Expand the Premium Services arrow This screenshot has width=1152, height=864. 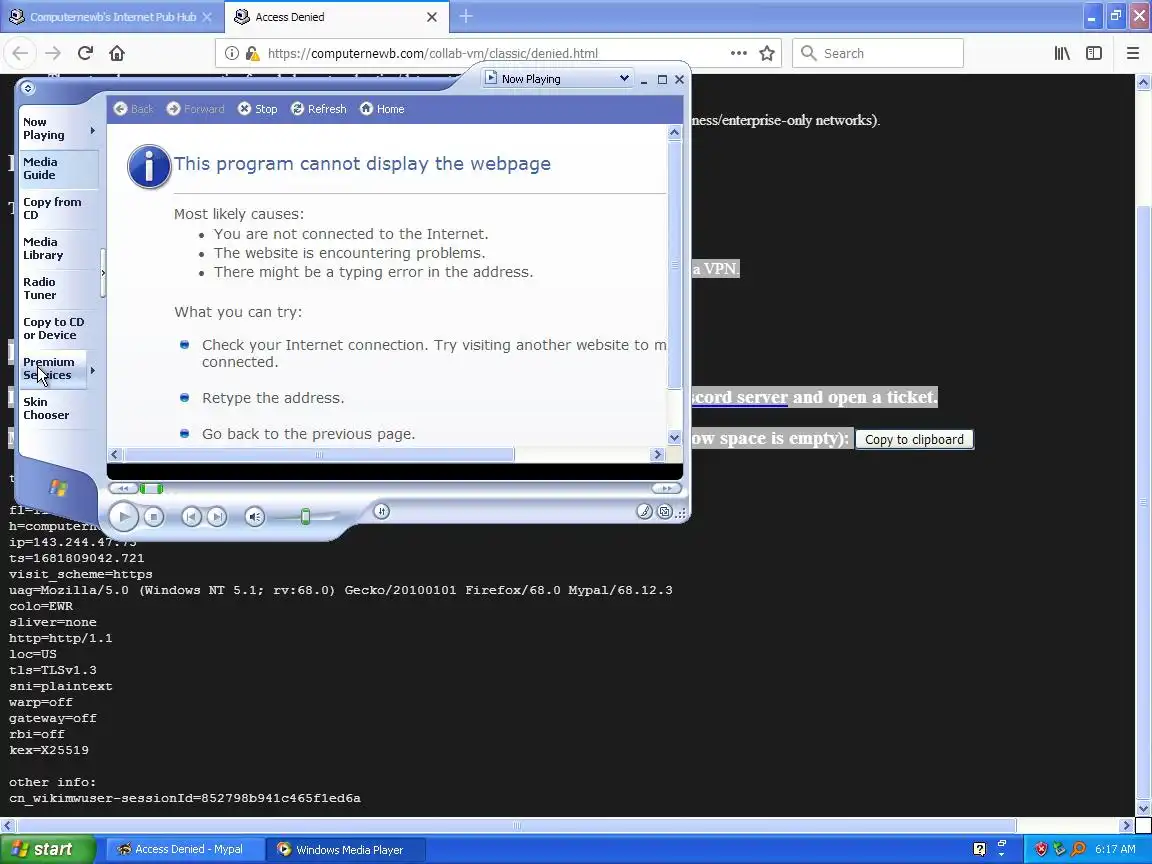(x=93, y=370)
